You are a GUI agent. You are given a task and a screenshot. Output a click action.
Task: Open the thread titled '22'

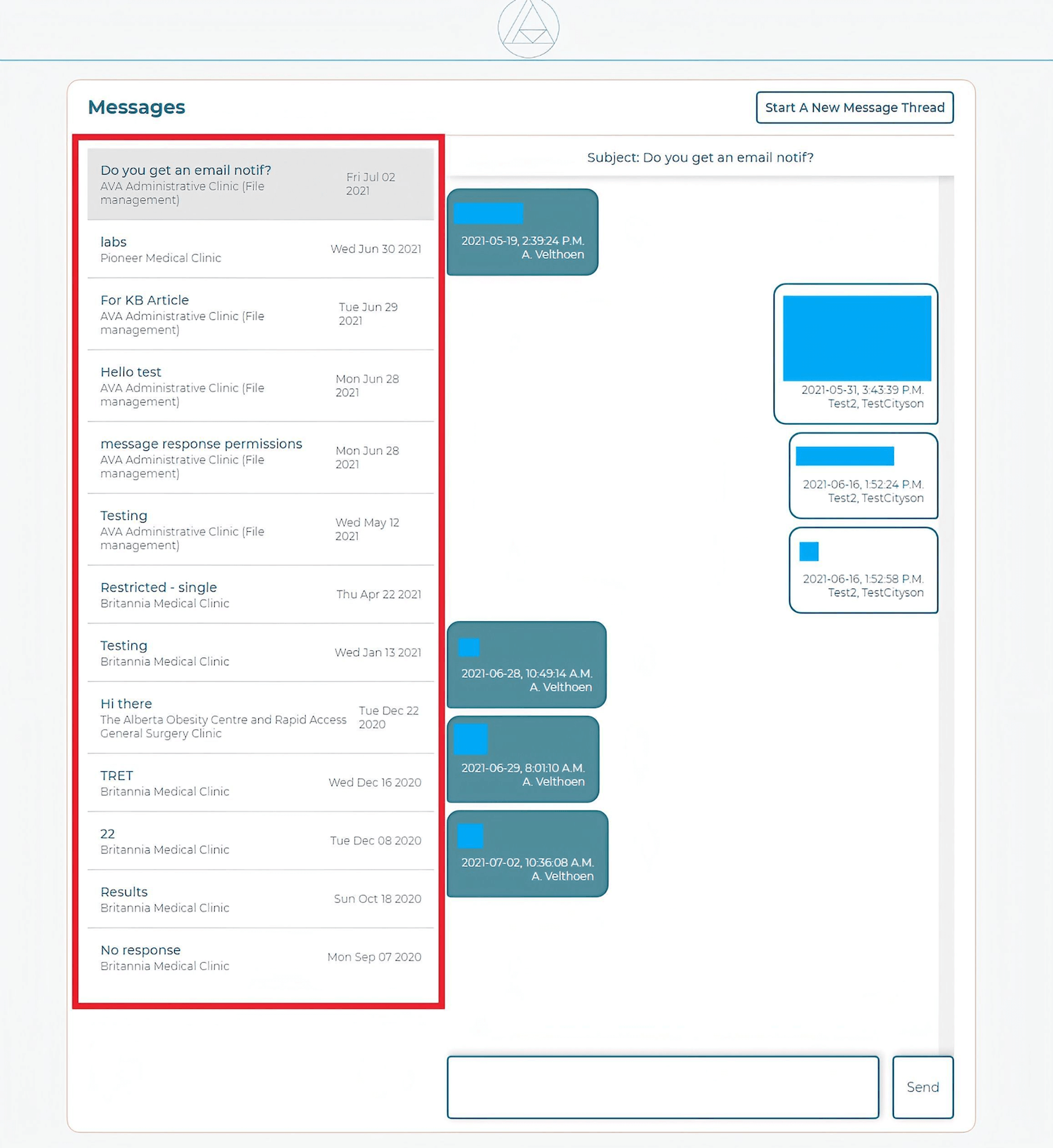(261, 841)
